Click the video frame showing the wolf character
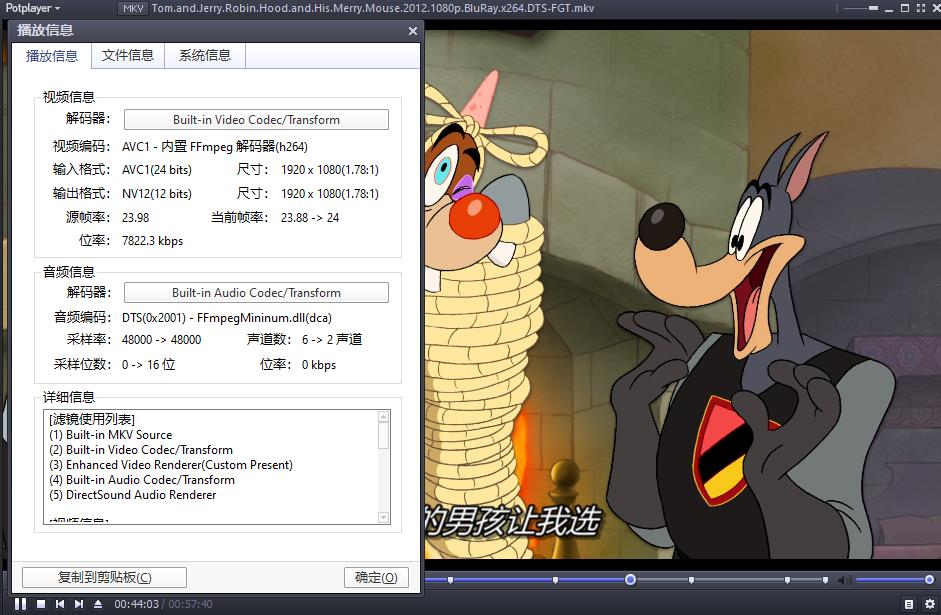Viewport: 941px width, 615px height. coord(682,294)
